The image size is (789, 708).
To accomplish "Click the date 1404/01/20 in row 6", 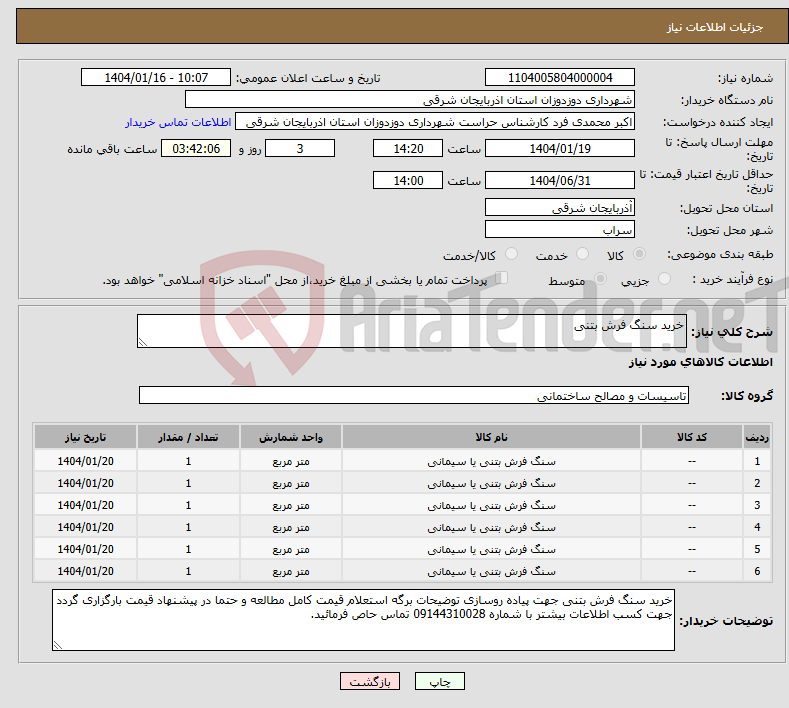I will click(x=85, y=571).
